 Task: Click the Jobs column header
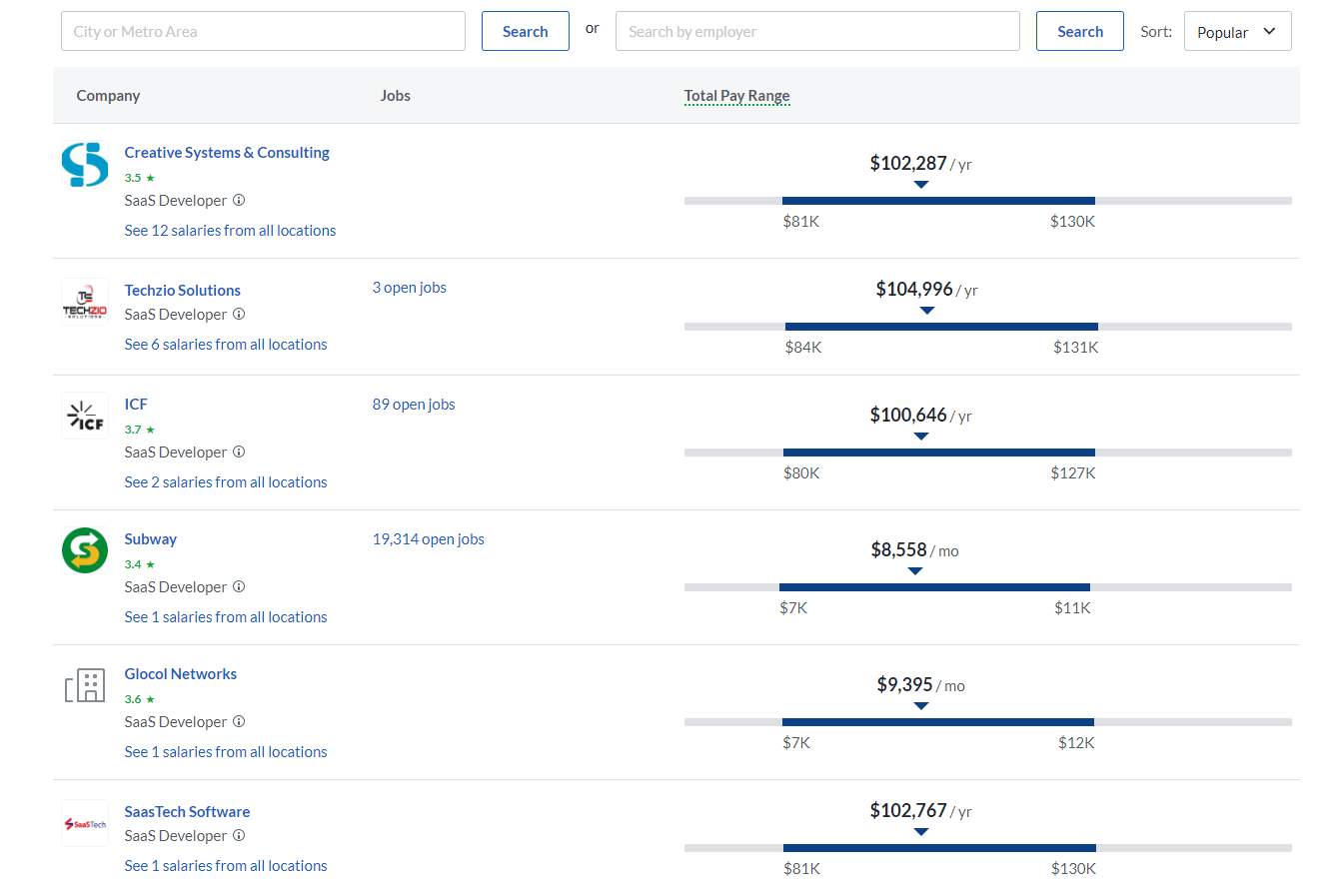(x=396, y=96)
